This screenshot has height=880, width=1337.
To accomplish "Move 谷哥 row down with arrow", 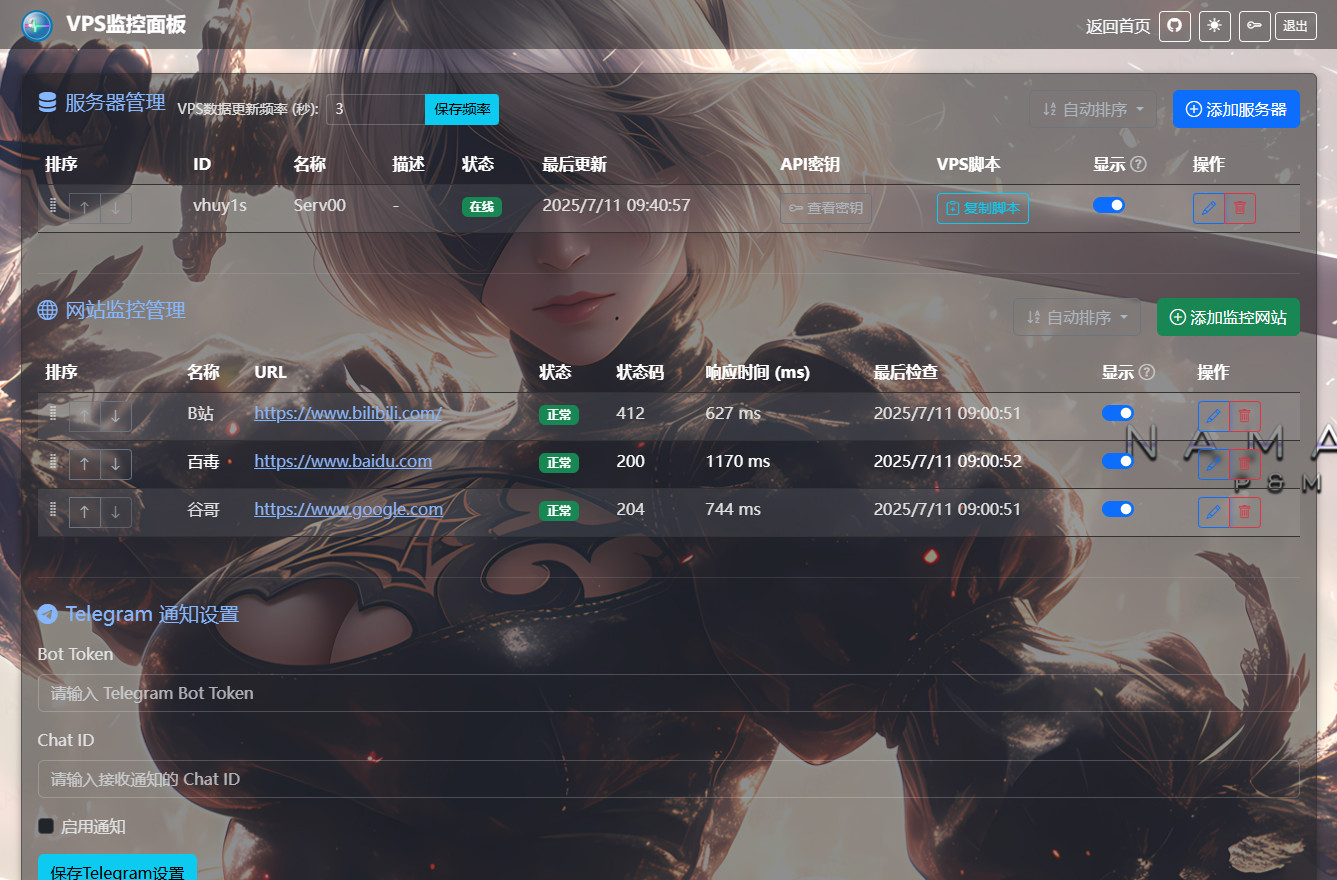I will pyautogui.click(x=116, y=512).
